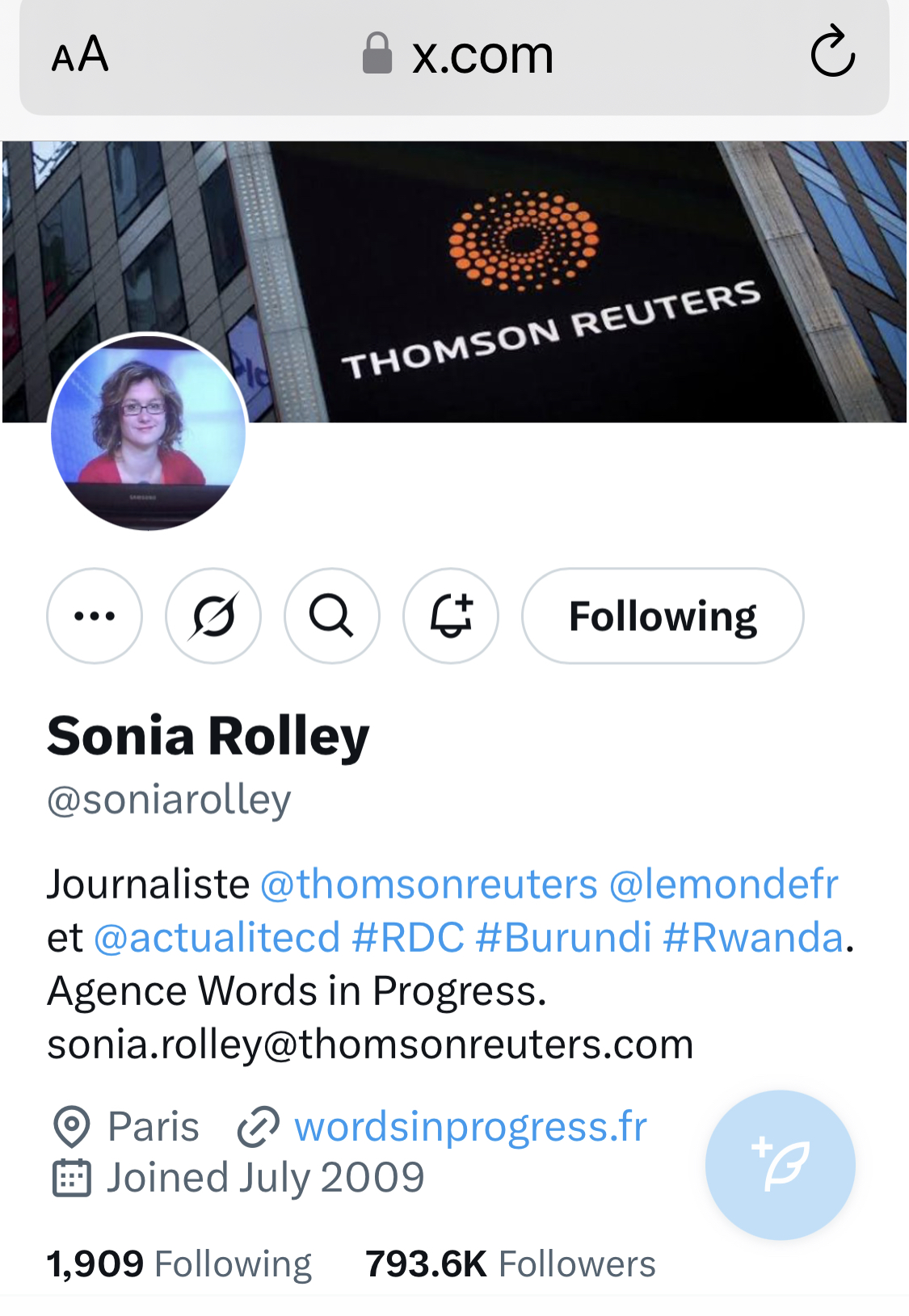Image resolution: width=909 pixels, height=1316 pixels.
Task: Open the @lemondefr mention link
Action: pyautogui.click(x=724, y=884)
